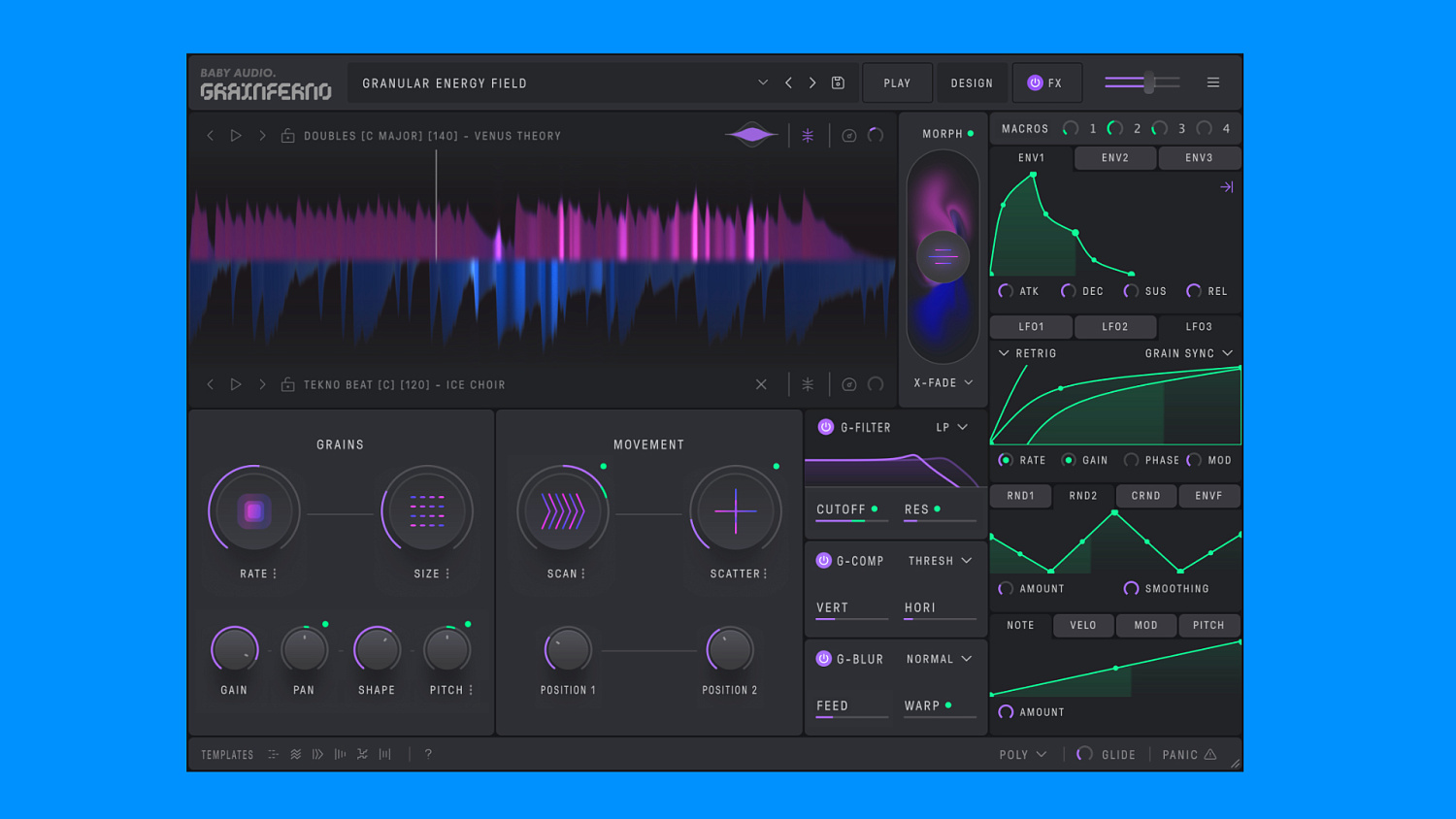Open the SCAN knob options dots
This screenshot has width=1456, height=819.
583,573
